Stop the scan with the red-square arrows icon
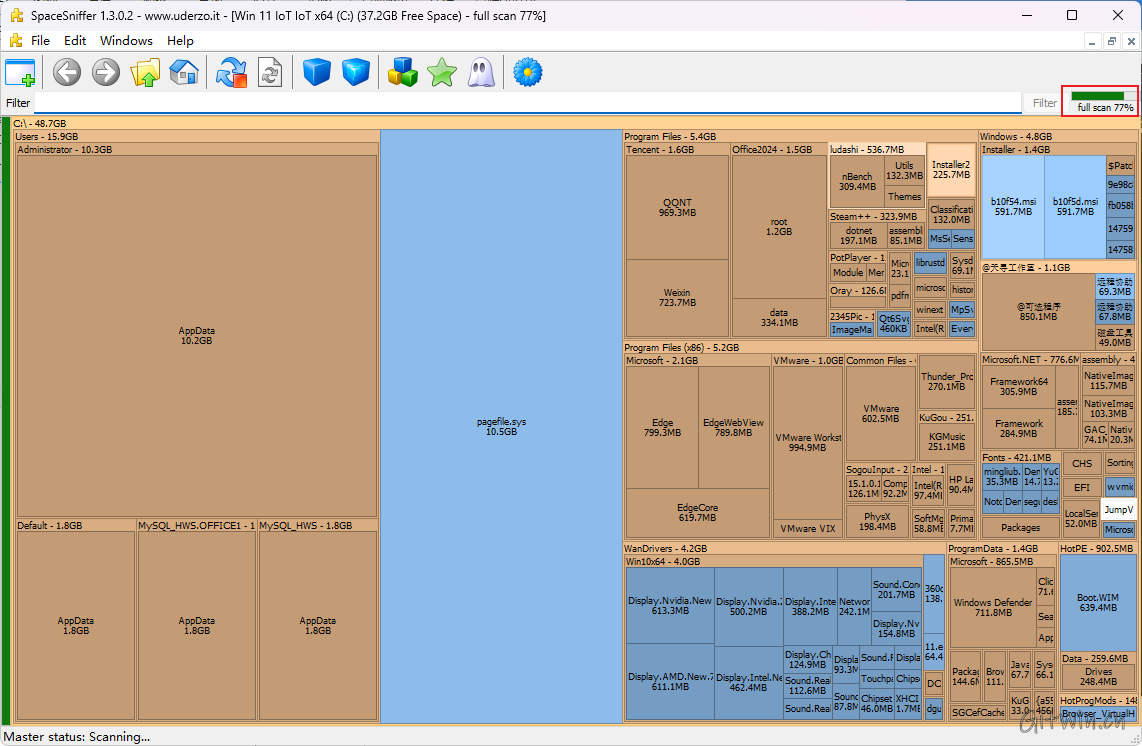This screenshot has height=746, width=1142. point(231,72)
